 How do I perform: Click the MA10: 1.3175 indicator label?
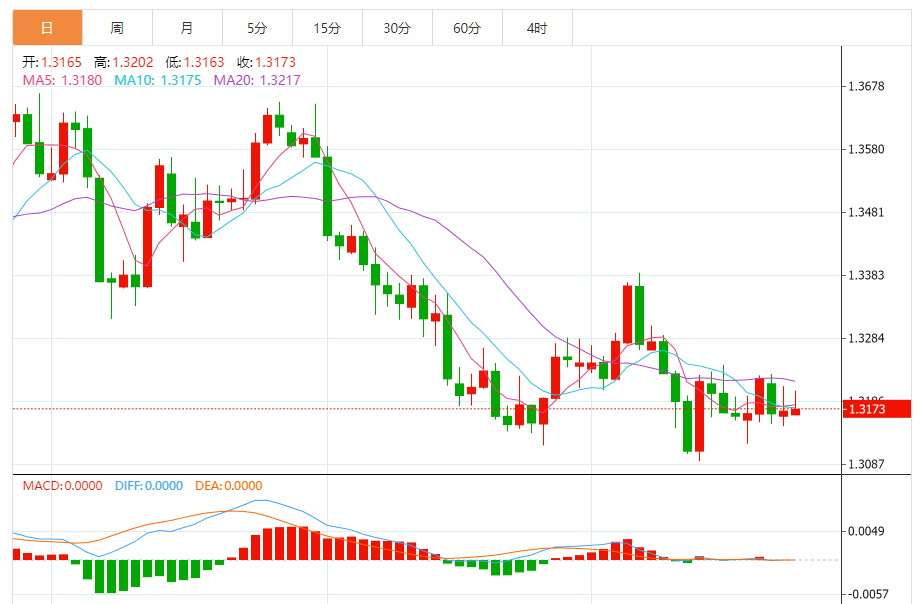click(x=158, y=80)
